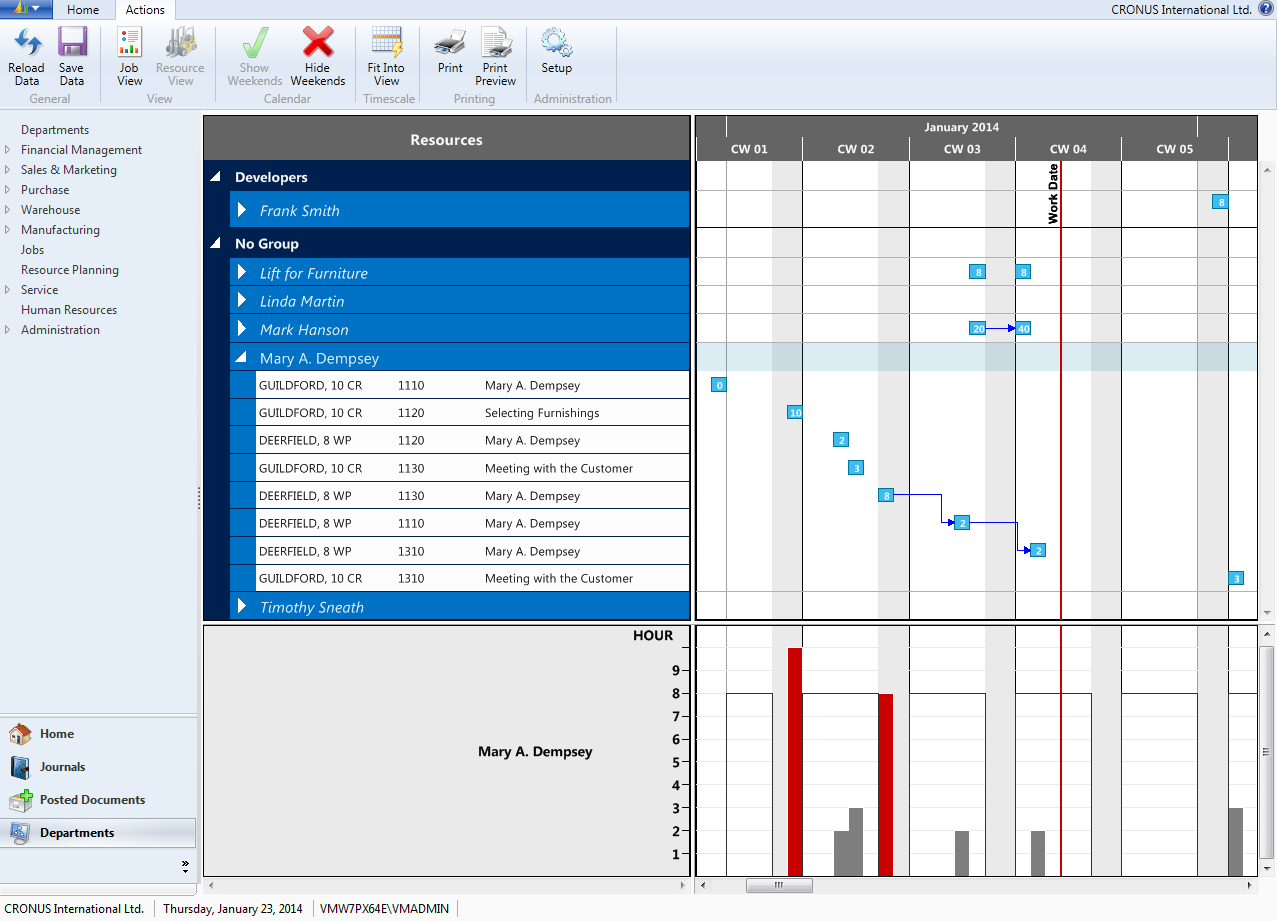
Task: Switch to the Home ribbon tab
Action: pos(83,9)
